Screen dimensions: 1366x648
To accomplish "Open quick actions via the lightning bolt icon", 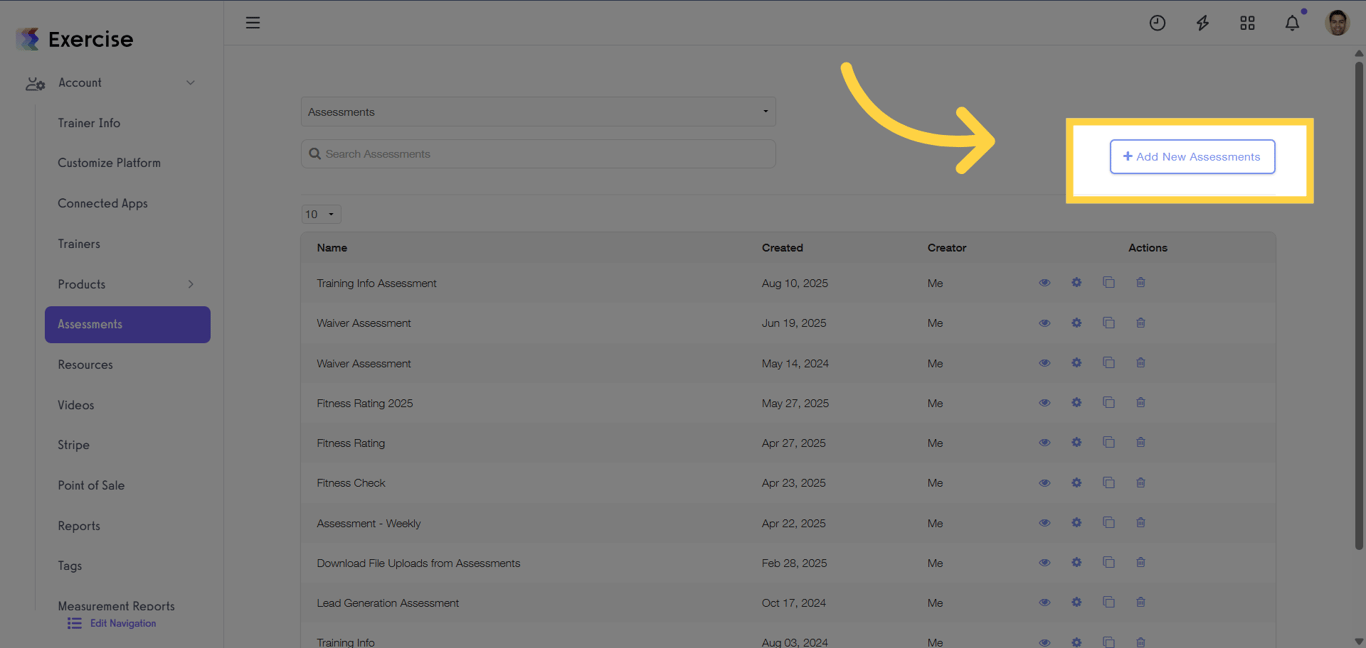I will pos(1202,22).
